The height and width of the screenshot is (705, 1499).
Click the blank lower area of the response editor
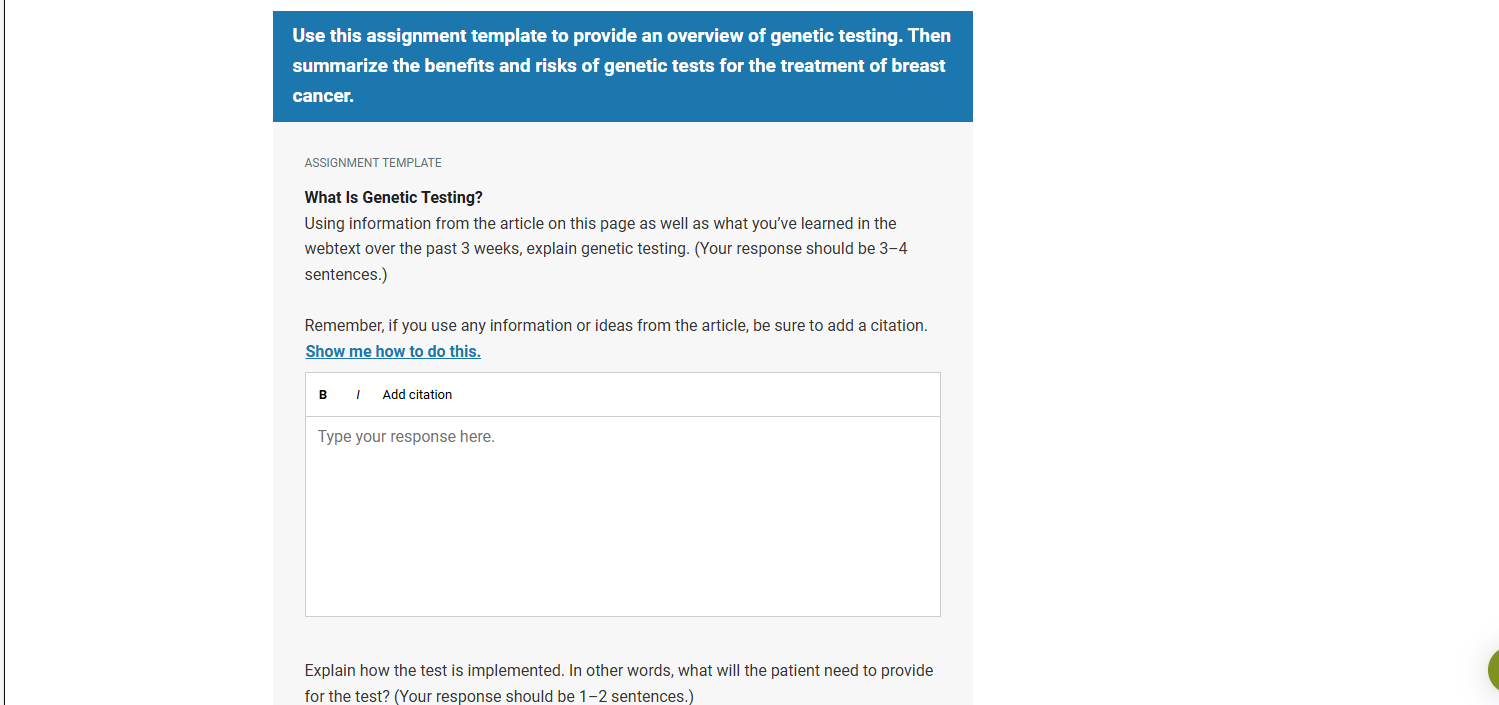pyautogui.click(x=622, y=550)
